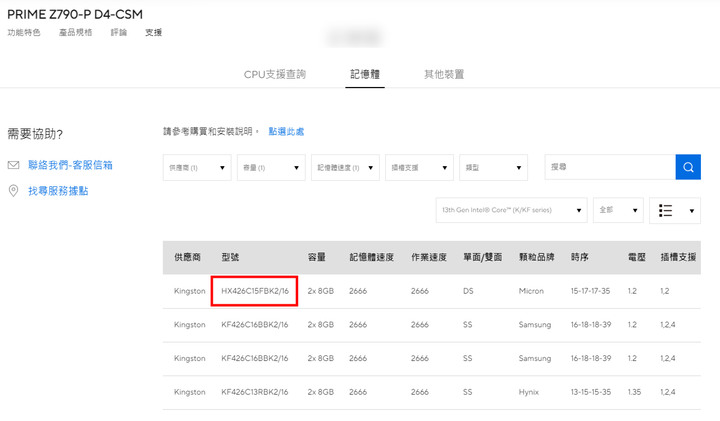Click the 記憶體速度 table column header
Viewport: 720px width, 421px height.
tap(371, 257)
